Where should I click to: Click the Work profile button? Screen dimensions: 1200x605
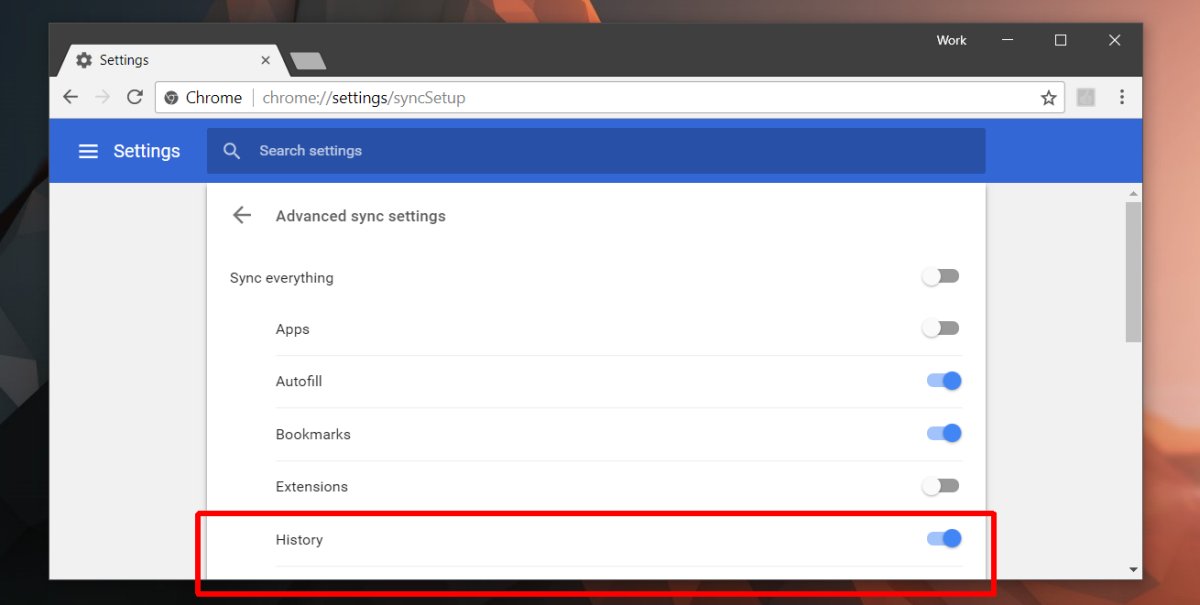[951, 40]
